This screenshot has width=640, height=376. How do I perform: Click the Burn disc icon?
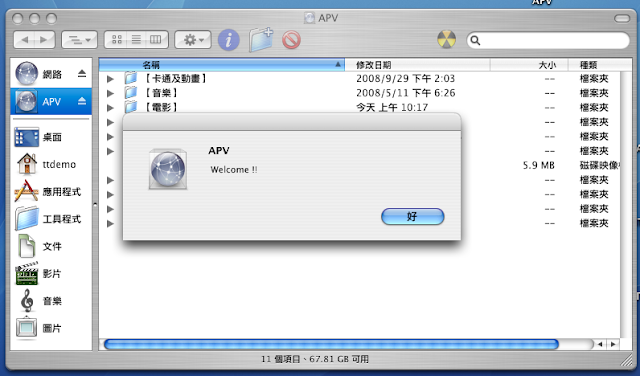pyautogui.click(x=447, y=40)
